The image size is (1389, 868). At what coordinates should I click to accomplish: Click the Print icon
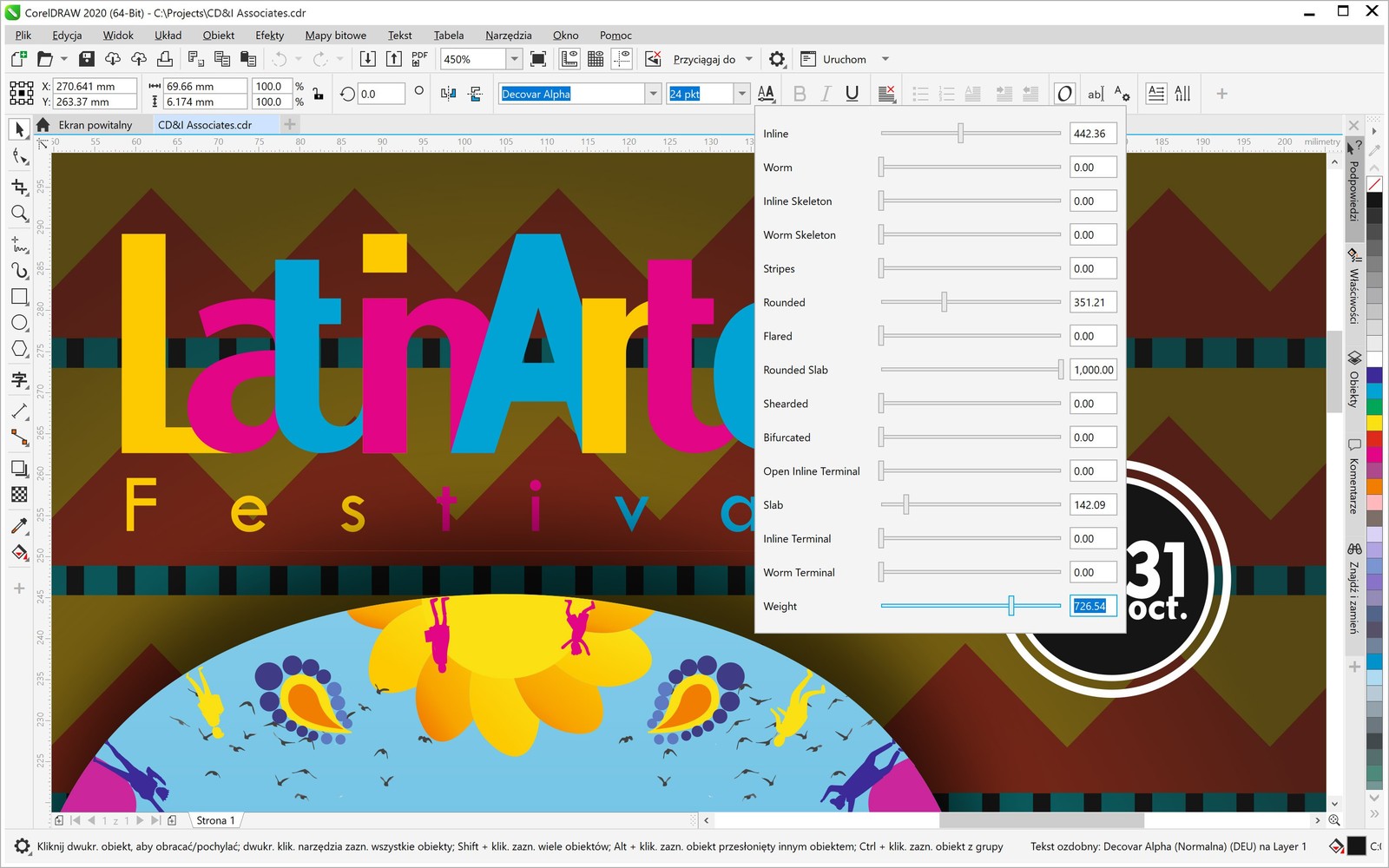(164, 59)
